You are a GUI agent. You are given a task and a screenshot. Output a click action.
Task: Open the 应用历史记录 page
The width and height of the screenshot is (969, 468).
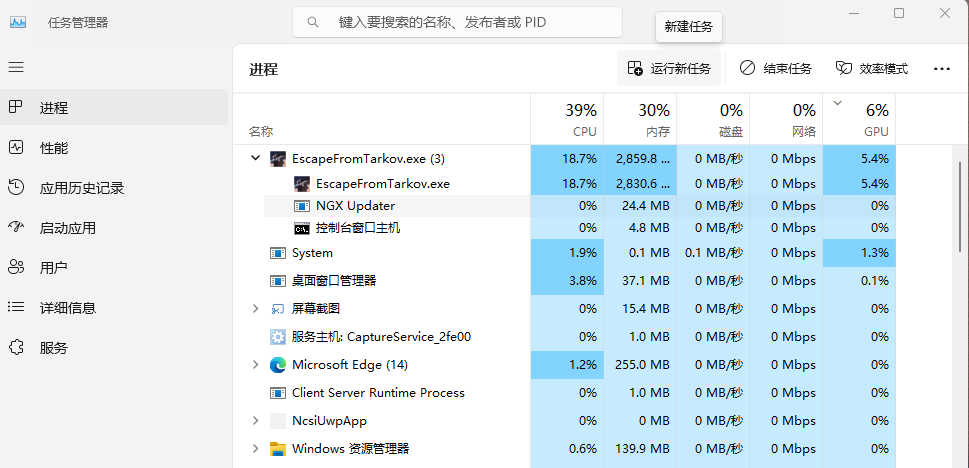[x=114, y=188]
